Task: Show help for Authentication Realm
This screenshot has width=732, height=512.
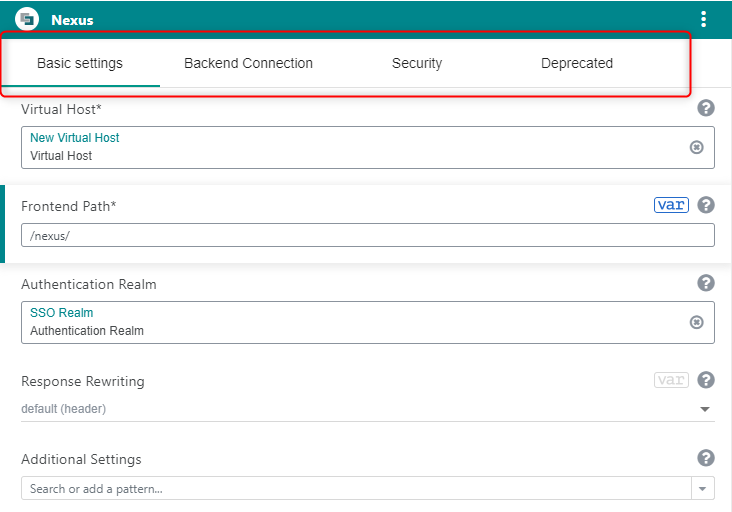Action: coord(706,283)
